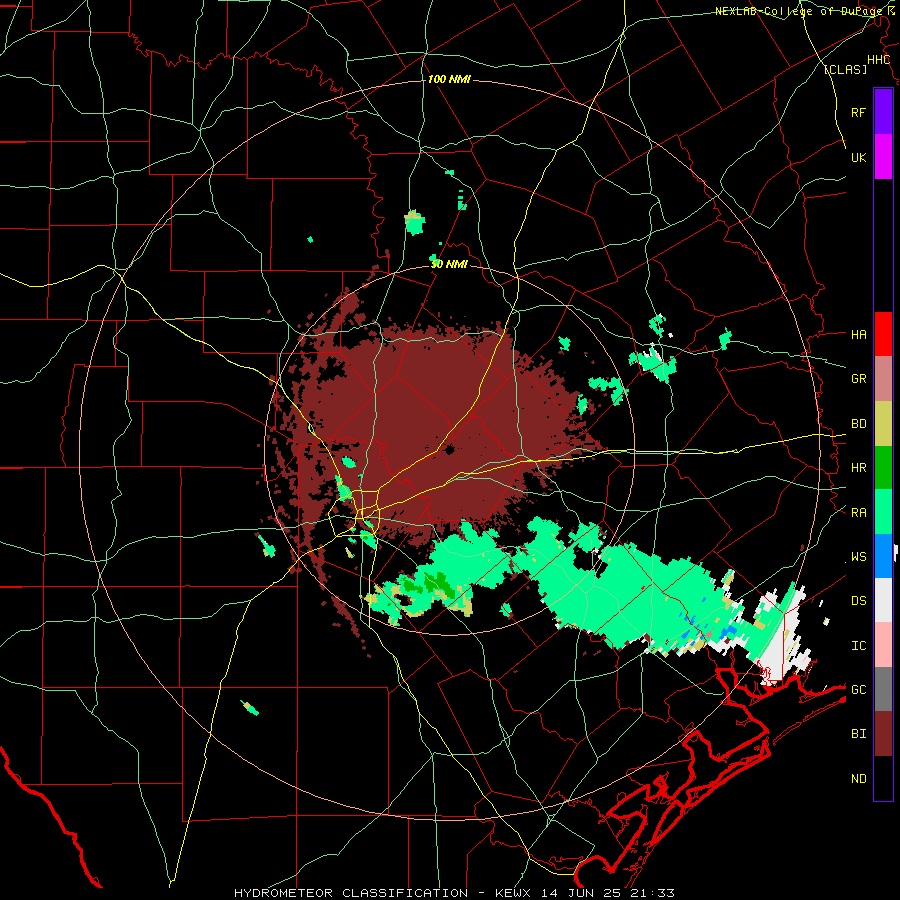Viewport: 900px width, 900px height.
Task: Click the [CLAS] units label
Action: (845, 69)
